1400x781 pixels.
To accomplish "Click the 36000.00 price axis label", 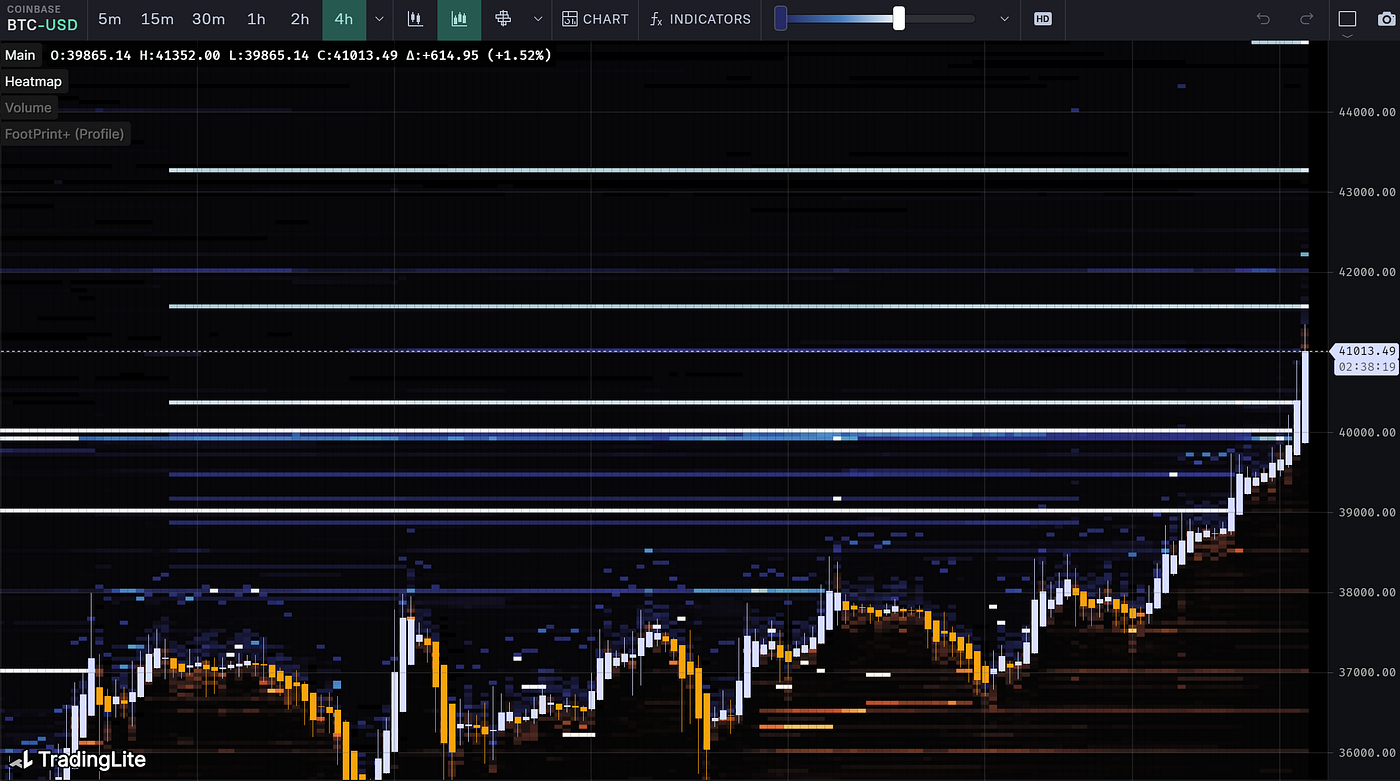I will coord(1367,752).
